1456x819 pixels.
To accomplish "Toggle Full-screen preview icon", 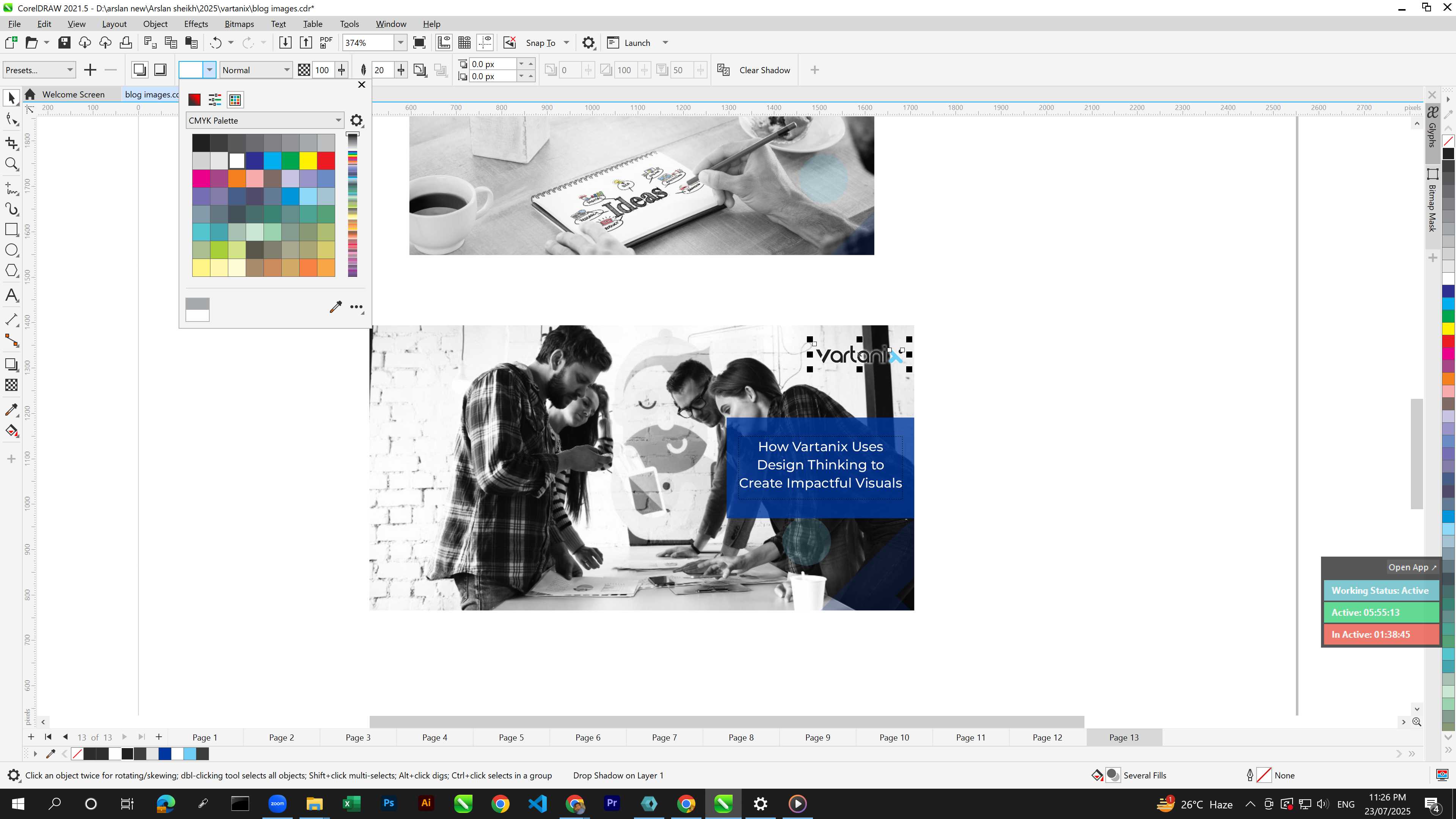I will pos(419,42).
